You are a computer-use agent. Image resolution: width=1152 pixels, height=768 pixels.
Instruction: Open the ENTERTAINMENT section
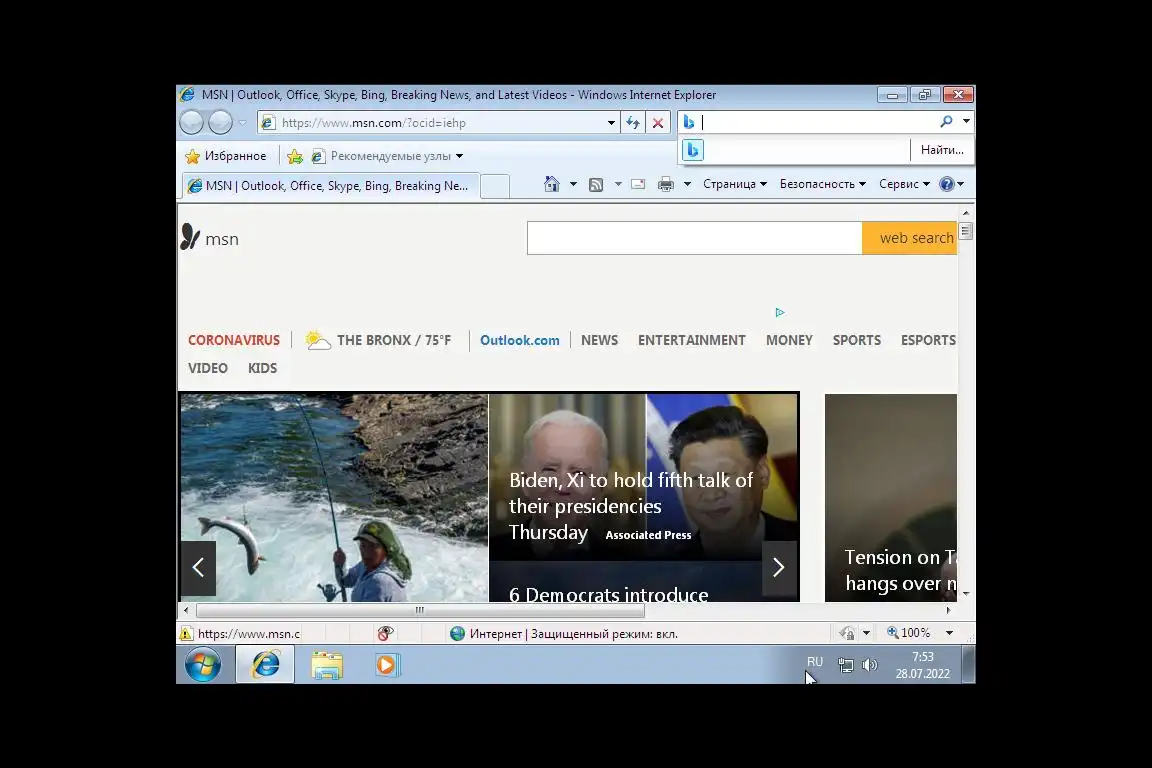pos(691,340)
